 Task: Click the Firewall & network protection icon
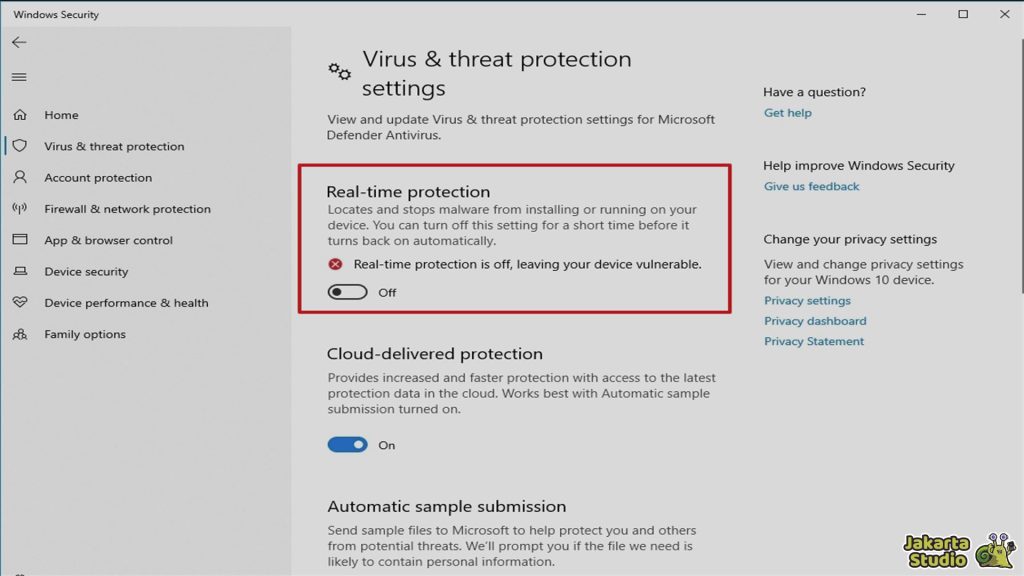pyautogui.click(x=20, y=209)
